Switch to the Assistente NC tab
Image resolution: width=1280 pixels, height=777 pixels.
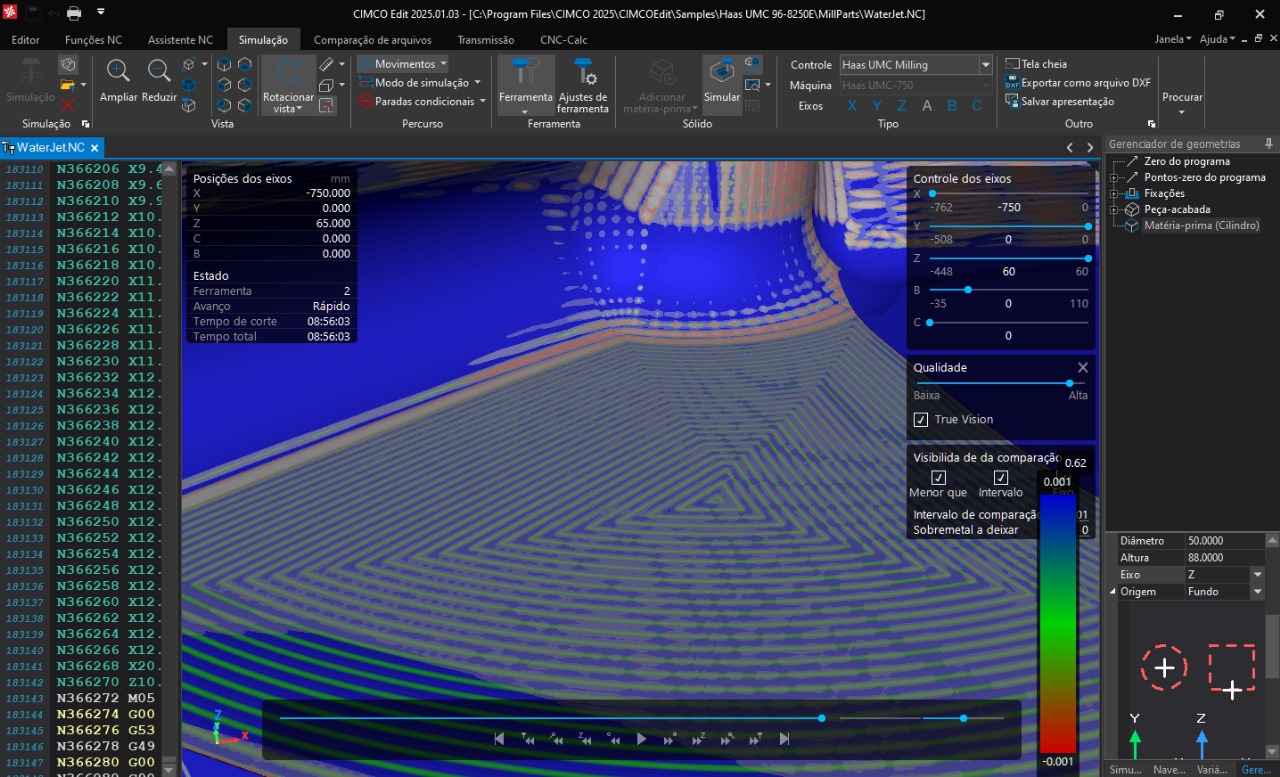[180, 40]
